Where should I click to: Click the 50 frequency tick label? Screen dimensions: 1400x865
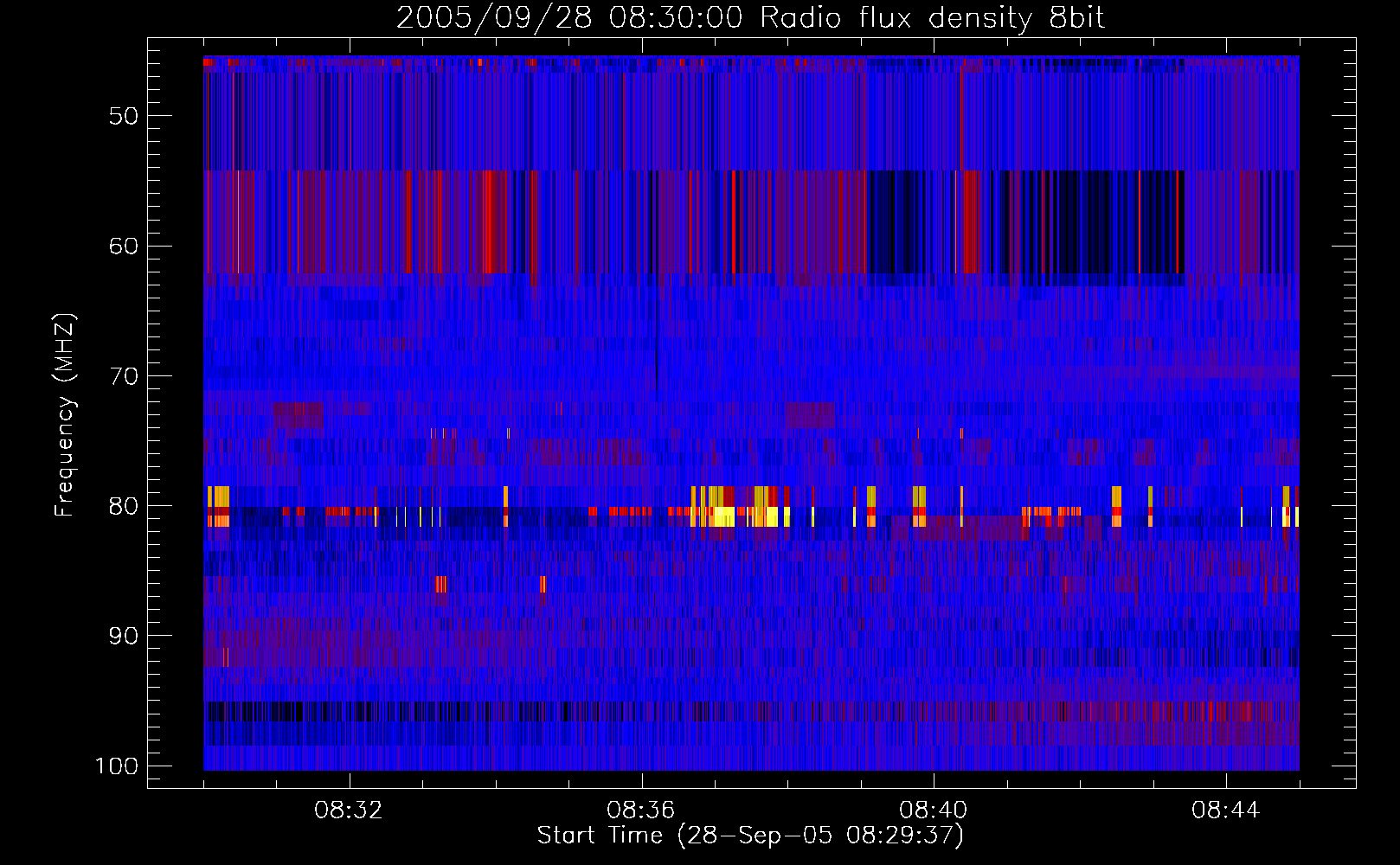124,116
